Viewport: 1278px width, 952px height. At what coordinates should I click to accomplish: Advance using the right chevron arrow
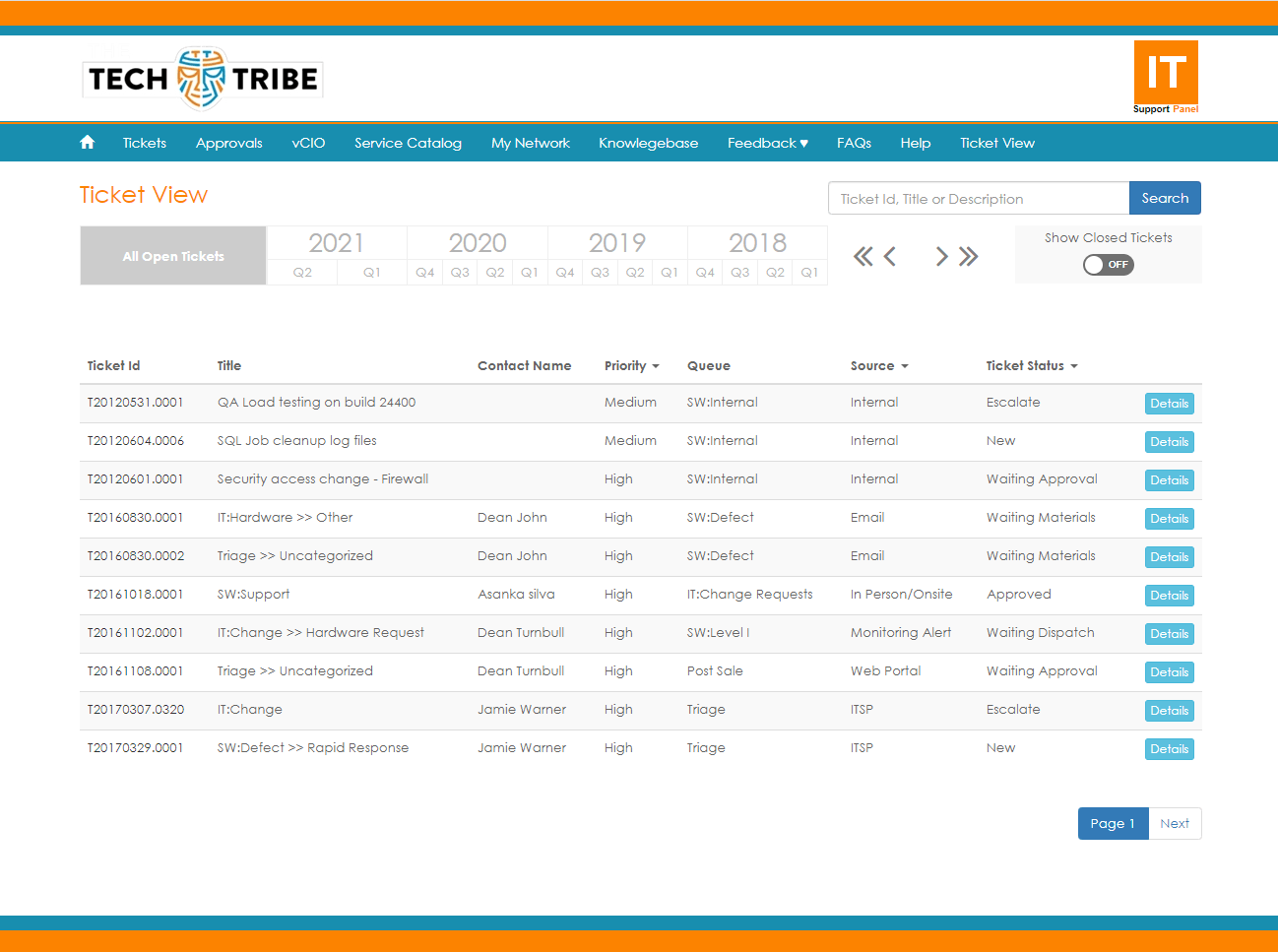[x=941, y=256]
